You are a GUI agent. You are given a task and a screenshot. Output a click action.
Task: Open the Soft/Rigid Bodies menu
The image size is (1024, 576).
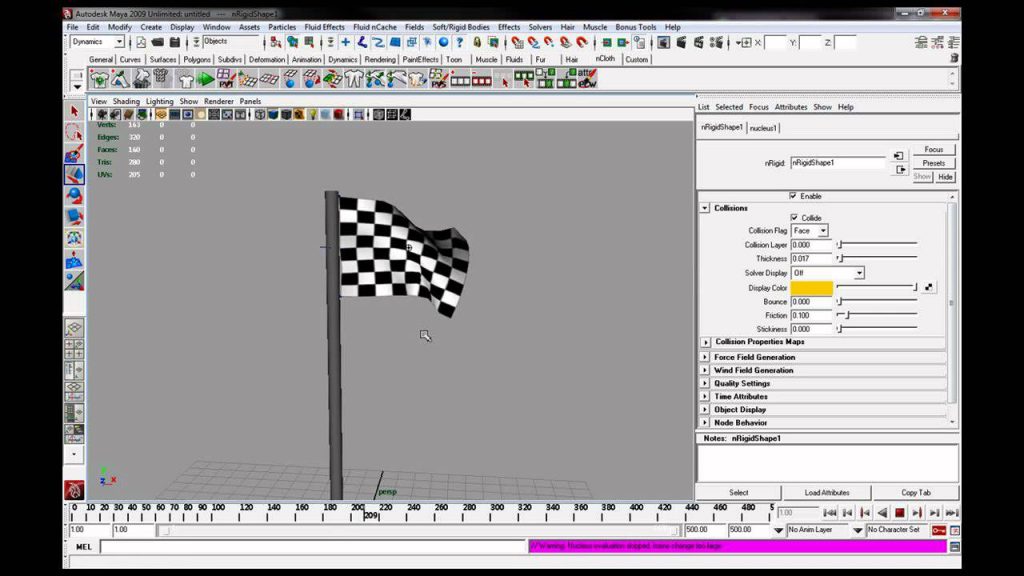[x=461, y=27]
